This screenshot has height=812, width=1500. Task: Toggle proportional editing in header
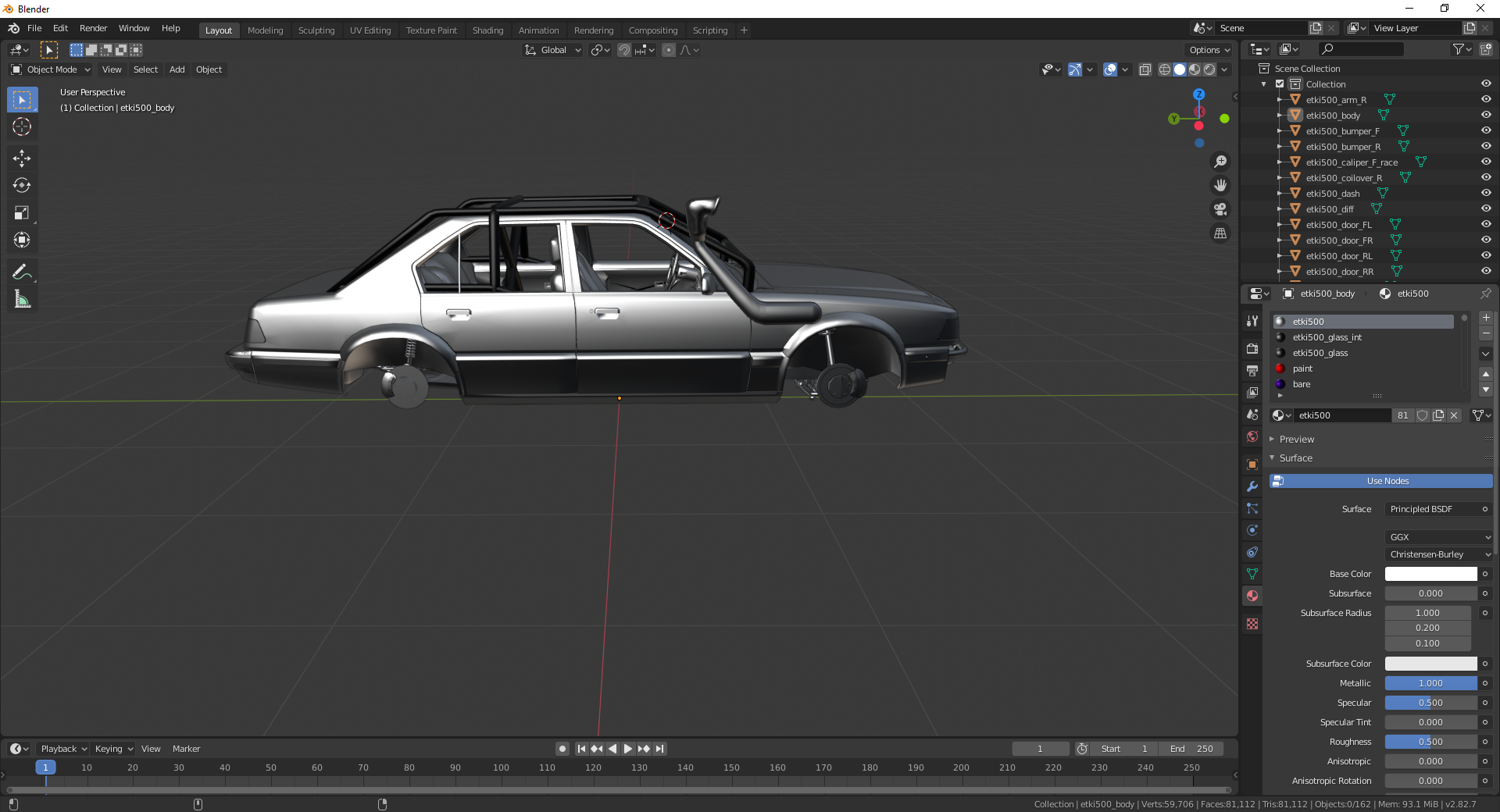(x=669, y=50)
